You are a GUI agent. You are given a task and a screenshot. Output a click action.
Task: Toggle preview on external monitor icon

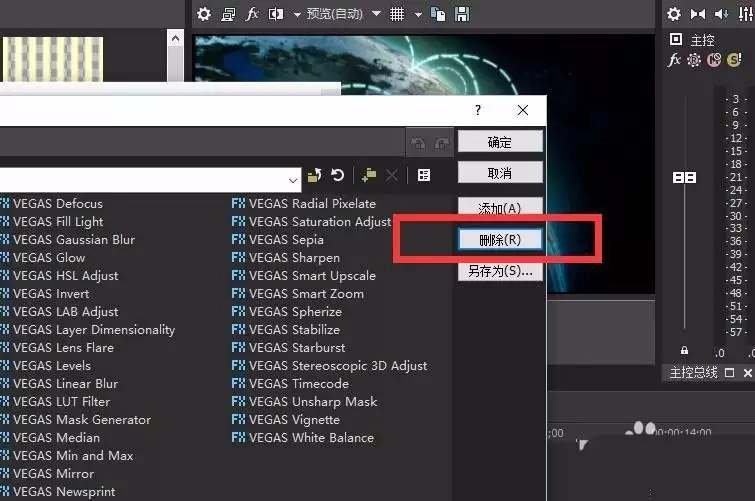pyautogui.click(x=228, y=14)
